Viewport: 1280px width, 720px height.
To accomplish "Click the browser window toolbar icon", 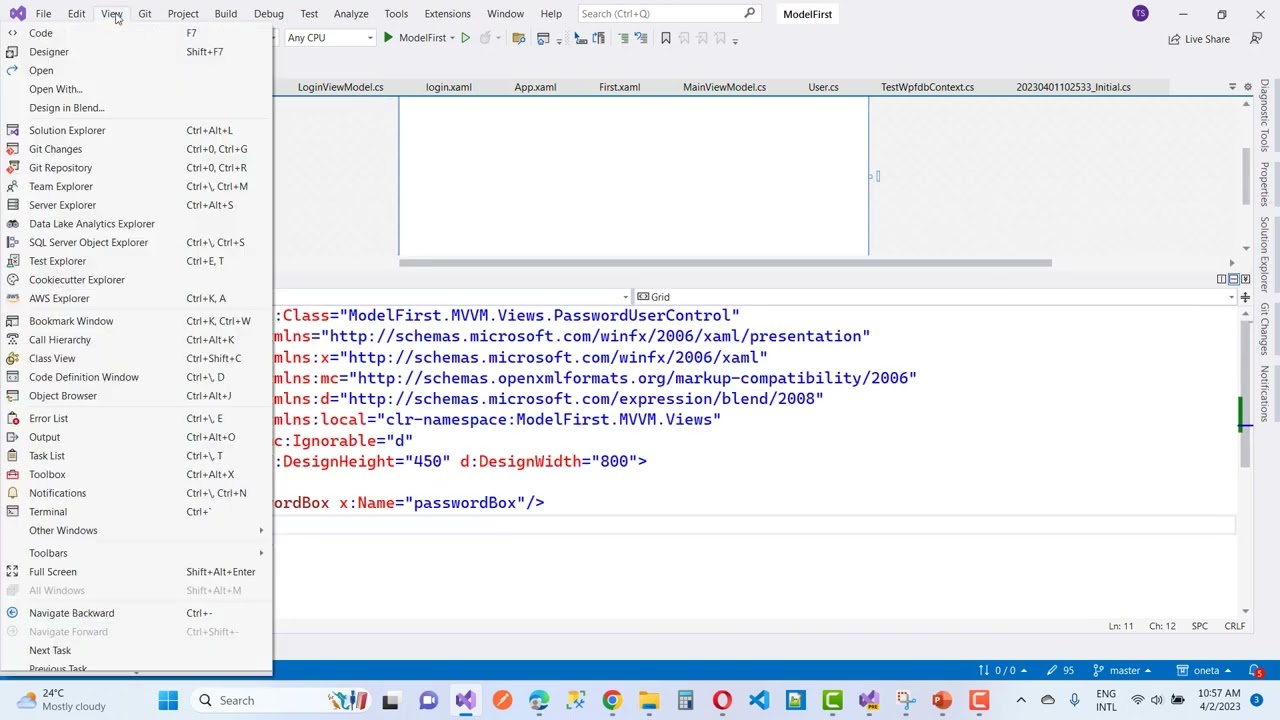I will (x=543, y=38).
